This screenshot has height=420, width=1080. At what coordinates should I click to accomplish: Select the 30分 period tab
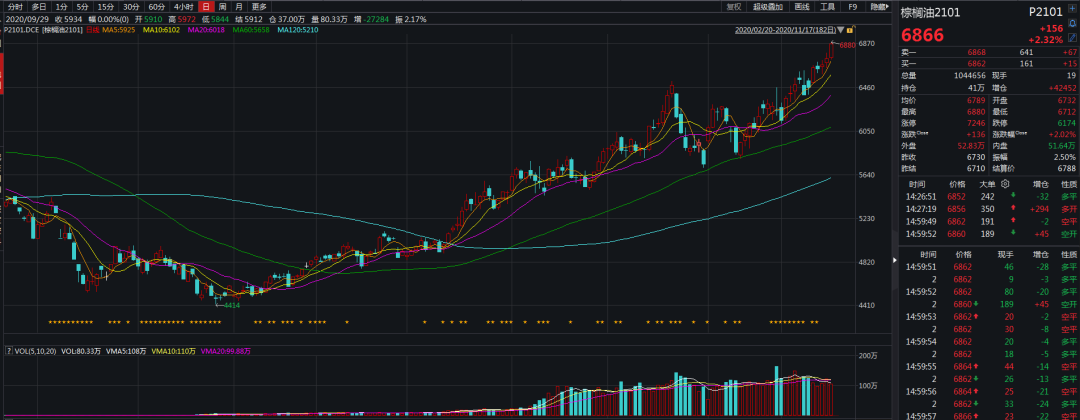pyautogui.click(x=132, y=7)
